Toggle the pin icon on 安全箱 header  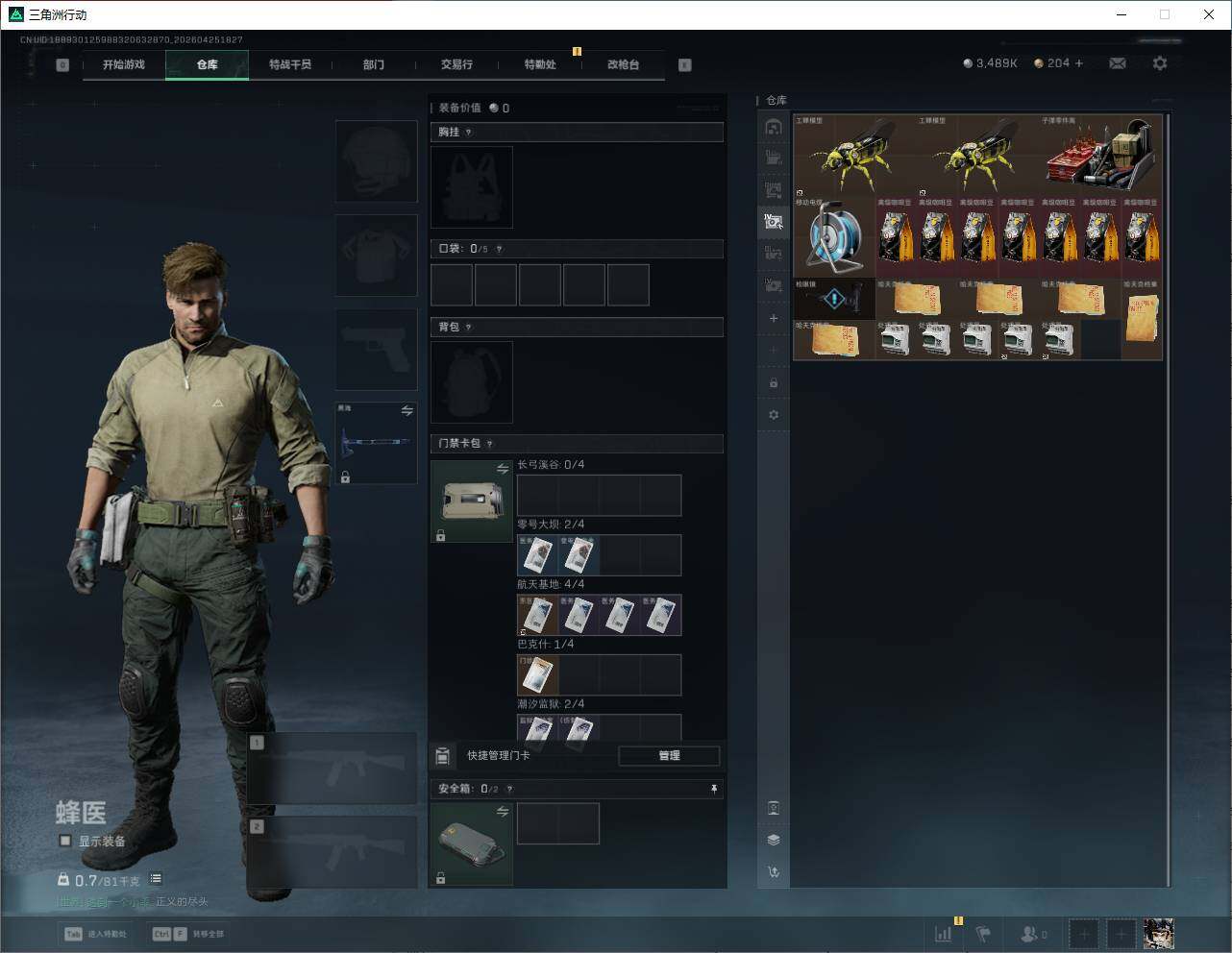tap(714, 789)
